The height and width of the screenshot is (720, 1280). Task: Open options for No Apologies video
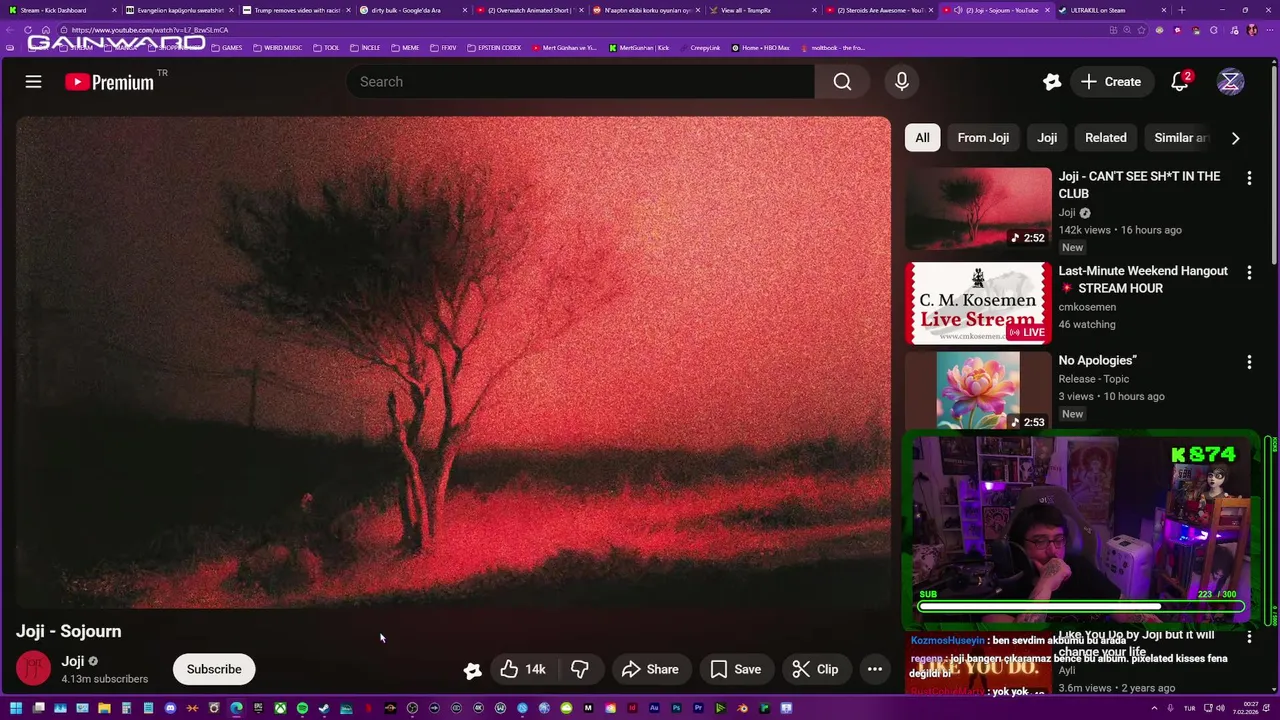(x=1249, y=362)
